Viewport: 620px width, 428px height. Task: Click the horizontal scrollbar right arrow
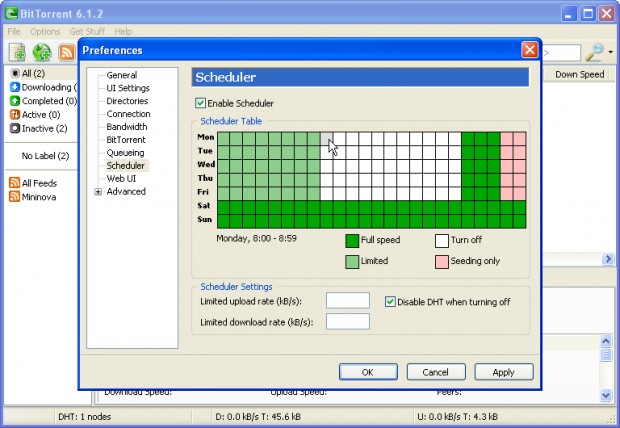(x=608, y=259)
